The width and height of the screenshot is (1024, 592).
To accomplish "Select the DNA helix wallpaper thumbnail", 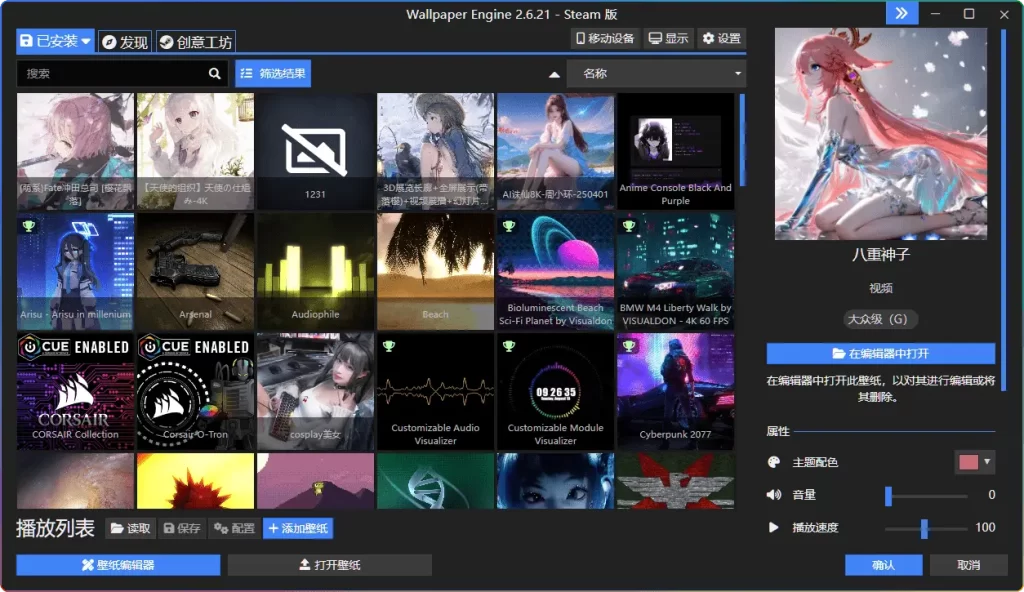I will pyautogui.click(x=436, y=481).
